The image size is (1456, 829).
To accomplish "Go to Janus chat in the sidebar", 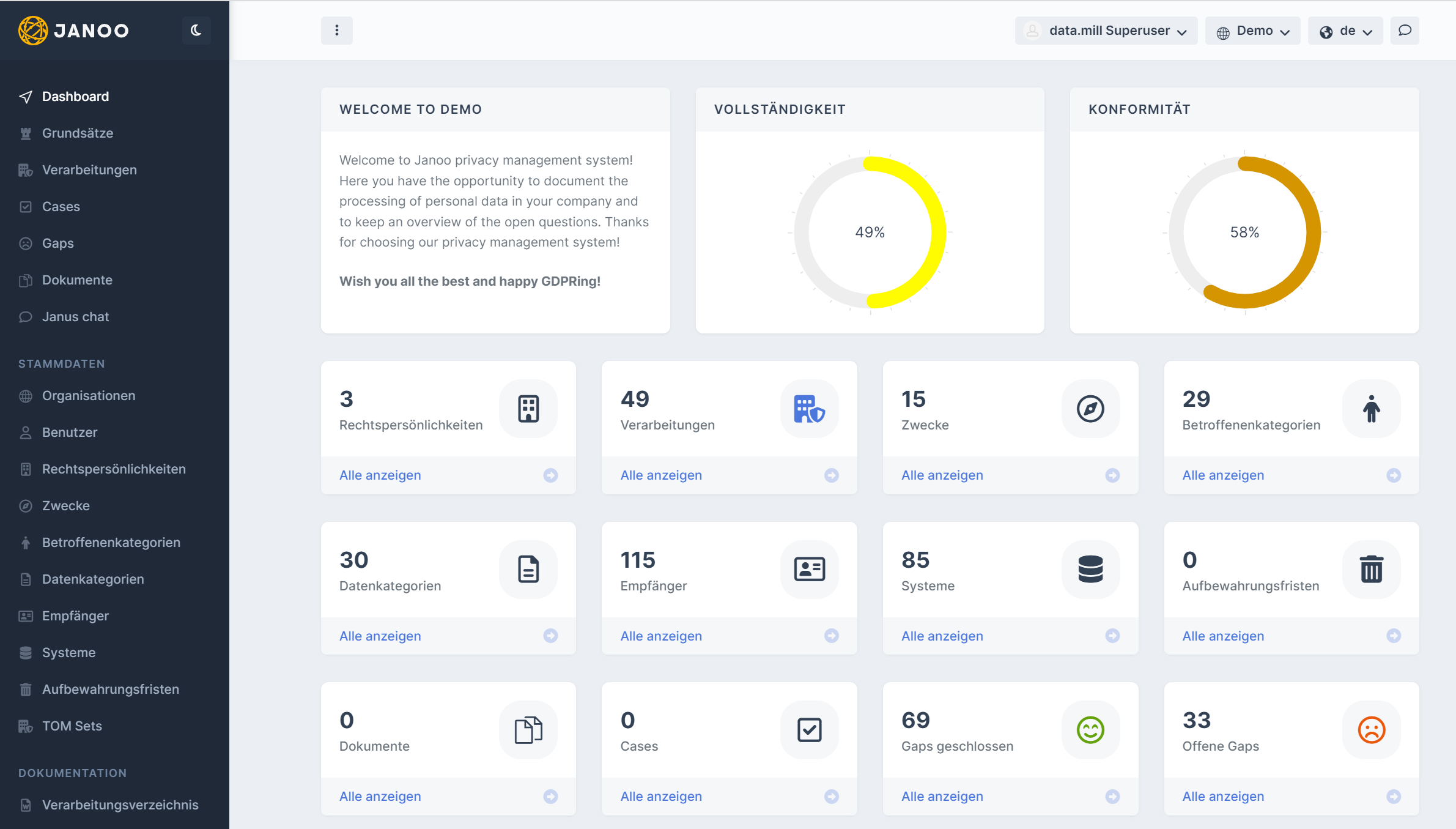I will (x=75, y=317).
